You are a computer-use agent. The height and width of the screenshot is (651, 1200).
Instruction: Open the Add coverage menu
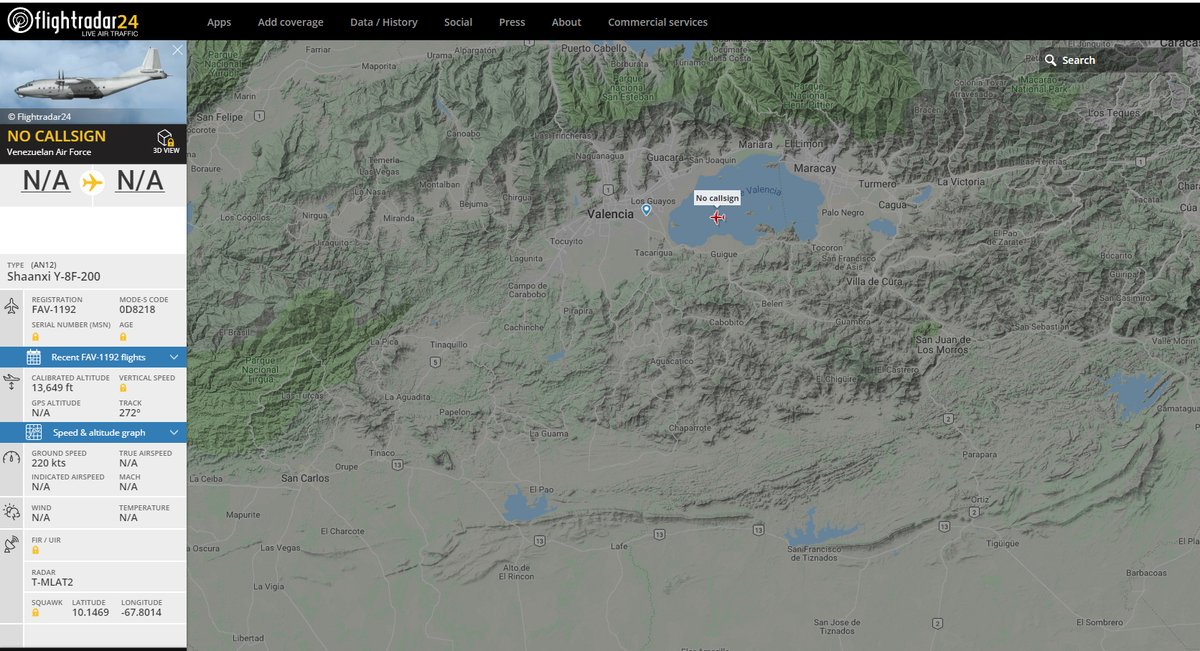290,22
